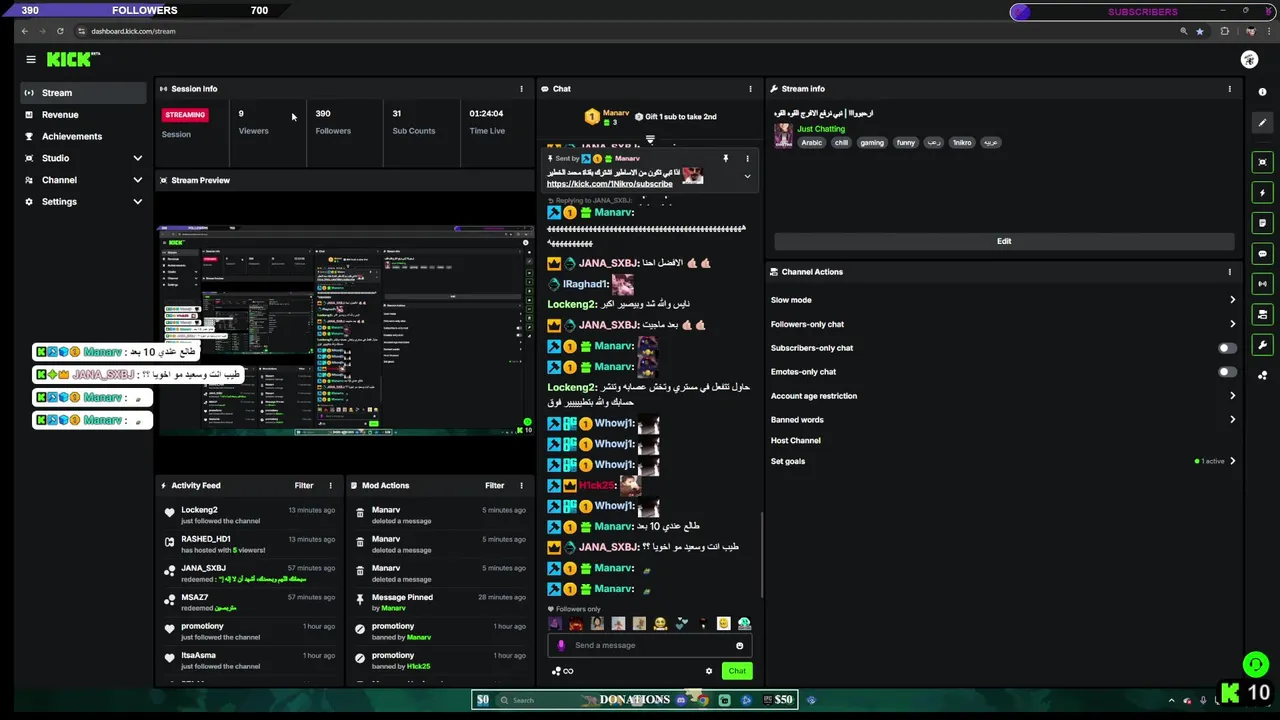The width and height of the screenshot is (1280, 720).
Task: Open Set goals settings
Action: click(1003, 461)
